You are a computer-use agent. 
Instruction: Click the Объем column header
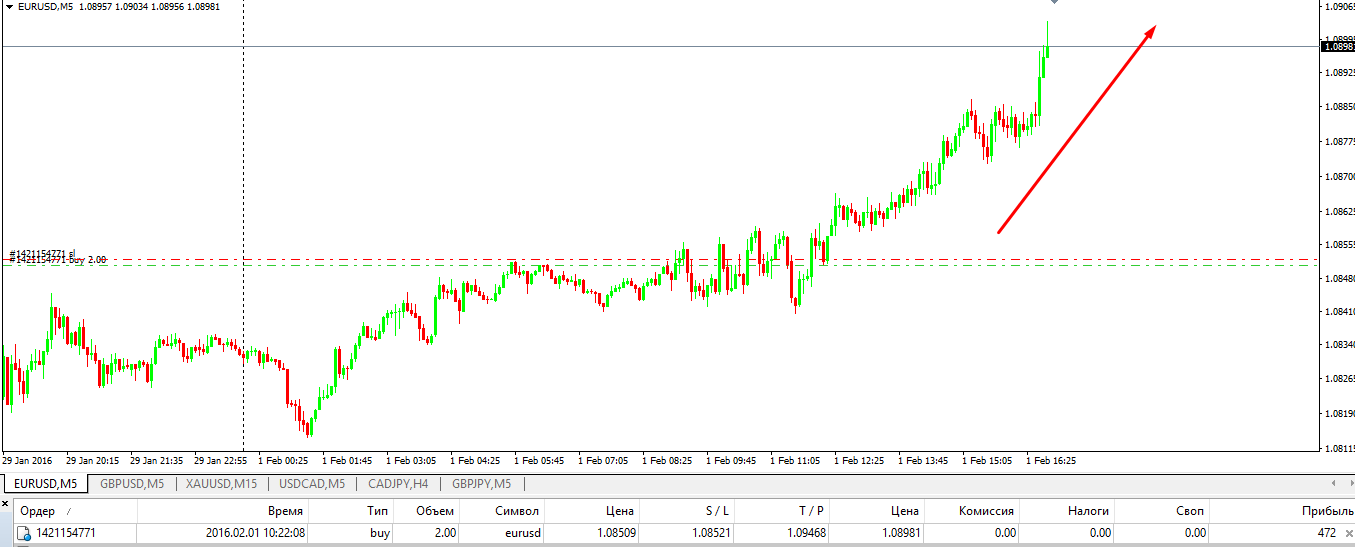click(x=436, y=511)
